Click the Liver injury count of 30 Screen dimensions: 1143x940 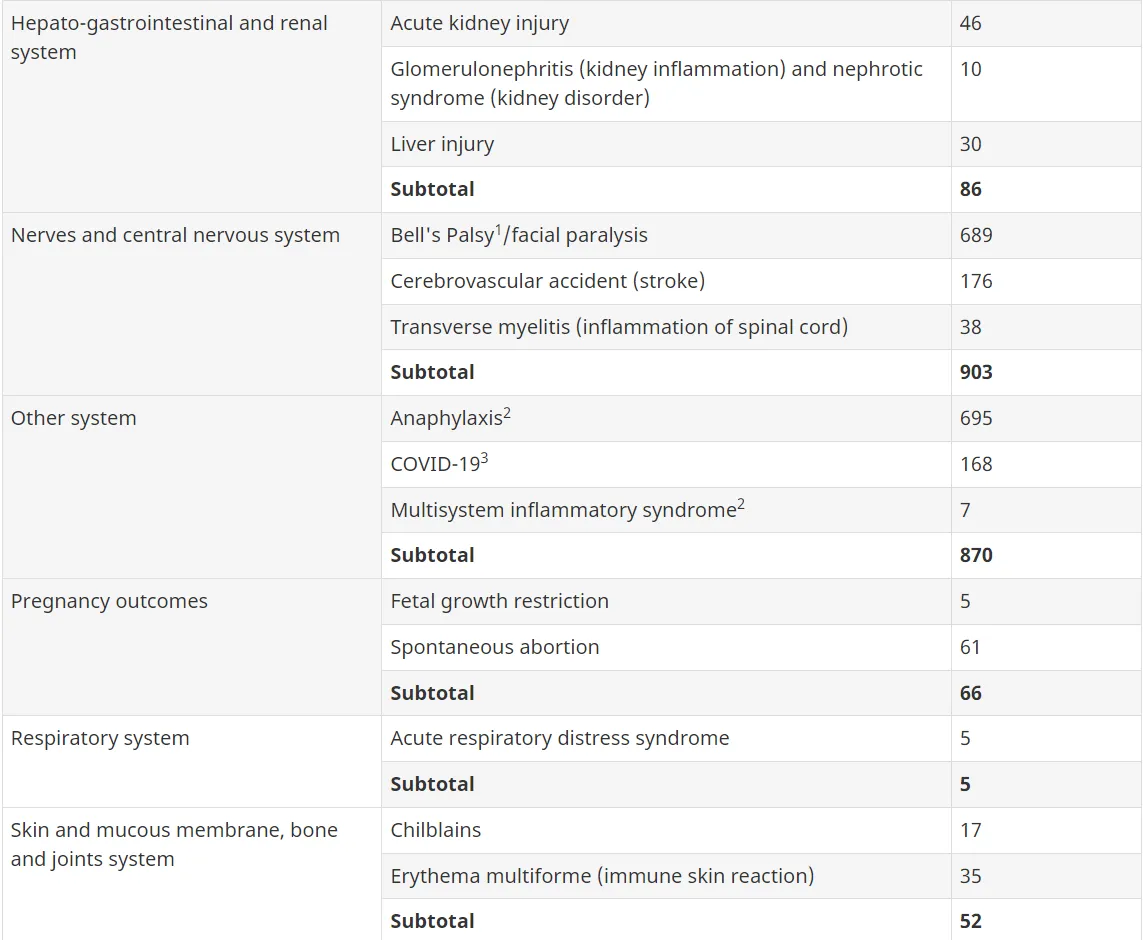tap(970, 144)
